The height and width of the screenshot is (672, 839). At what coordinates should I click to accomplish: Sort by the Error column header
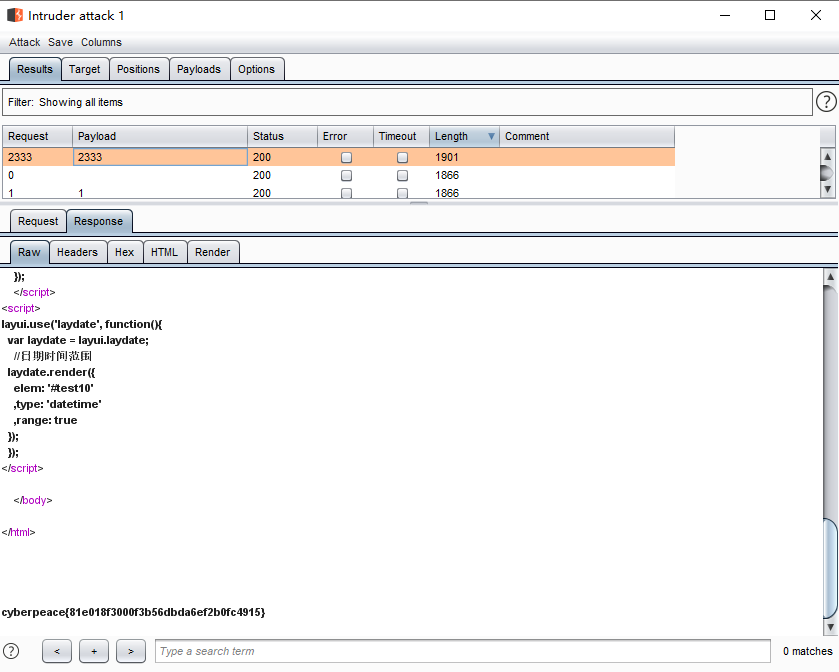pos(345,136)
